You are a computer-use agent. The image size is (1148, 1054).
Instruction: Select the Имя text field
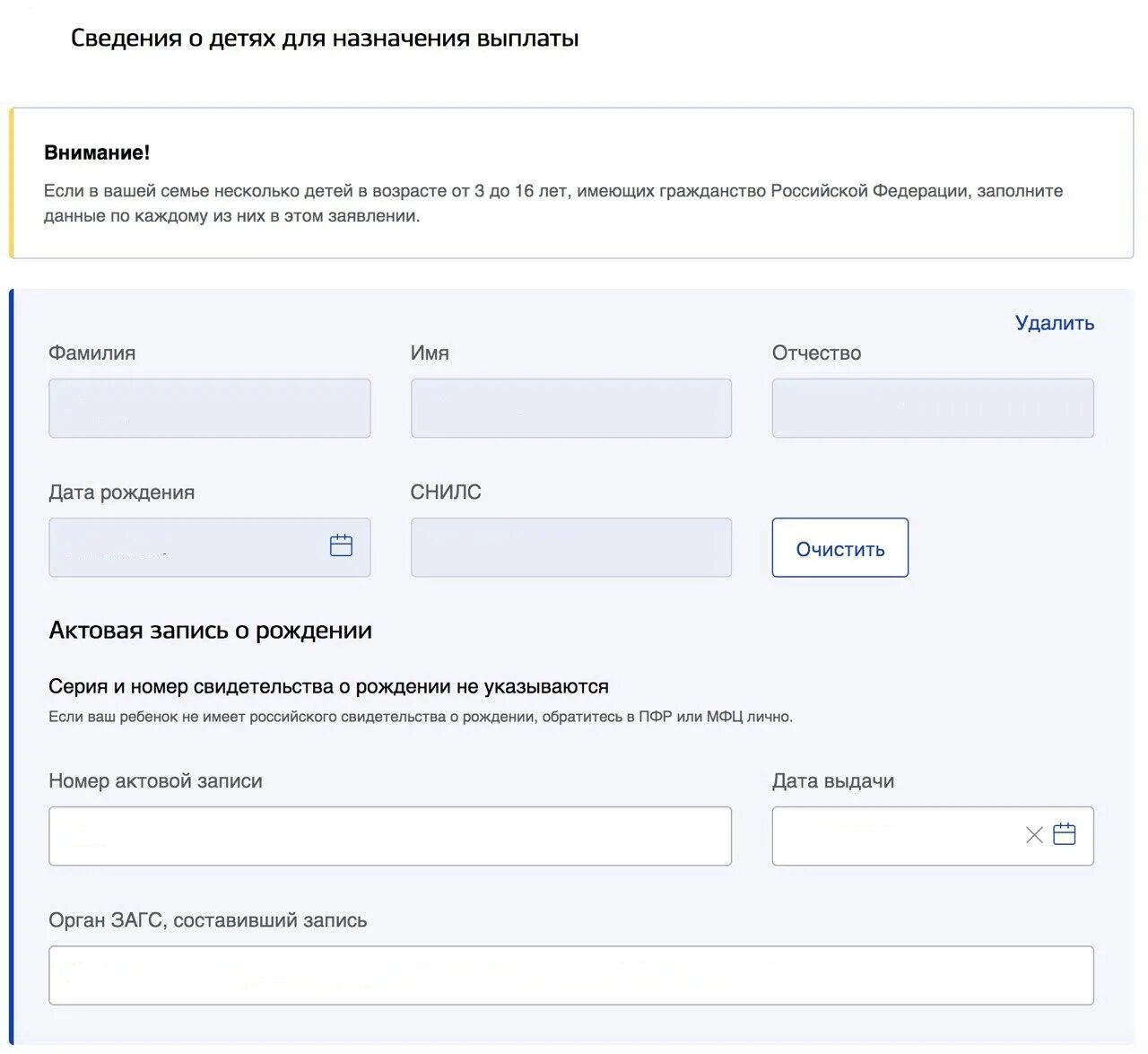coord(570,408)
